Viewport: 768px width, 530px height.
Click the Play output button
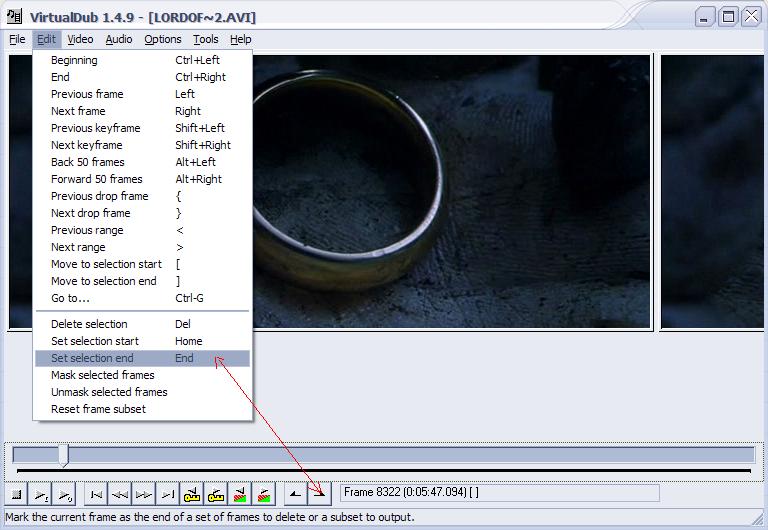64,494
